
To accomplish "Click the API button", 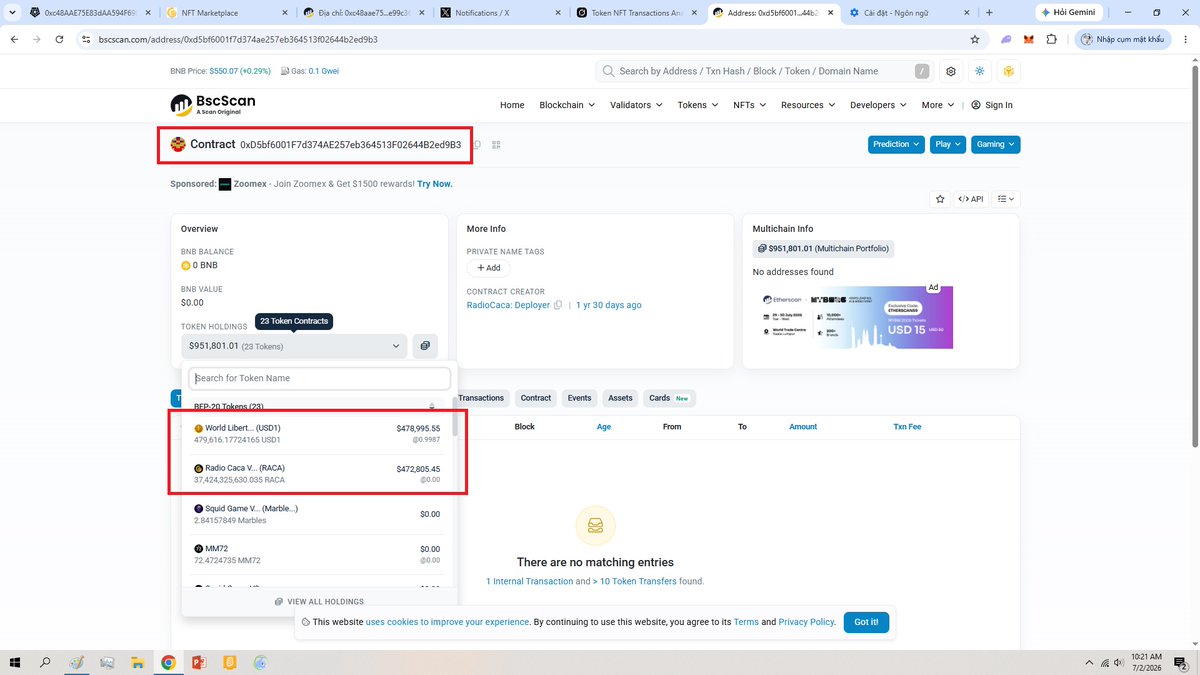I will (x=970, y=199).
